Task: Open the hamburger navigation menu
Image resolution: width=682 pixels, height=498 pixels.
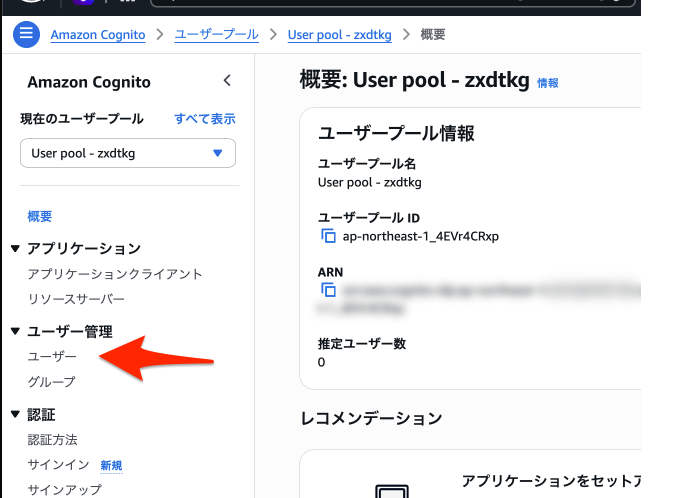Action: (x=26, y=34)
